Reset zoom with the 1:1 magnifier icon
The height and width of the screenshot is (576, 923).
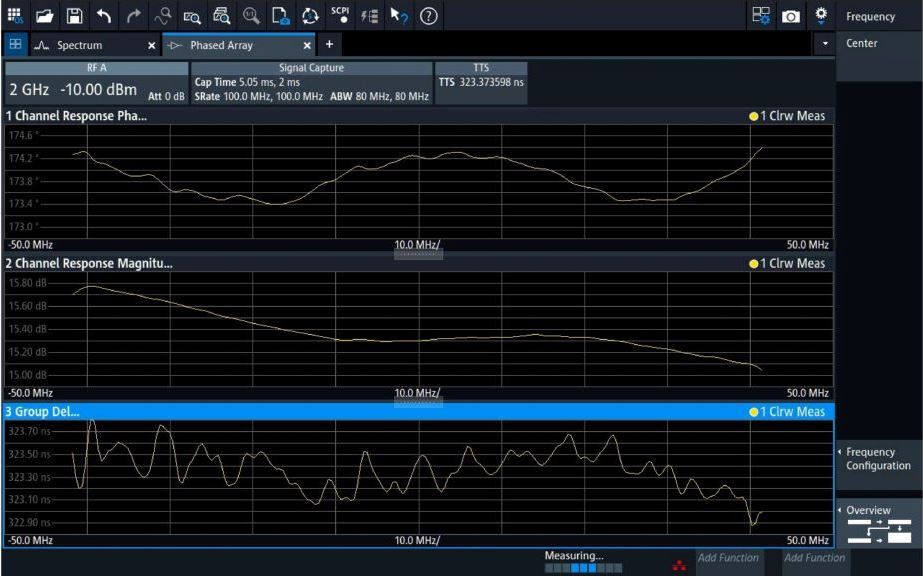(x=251, y=15)
